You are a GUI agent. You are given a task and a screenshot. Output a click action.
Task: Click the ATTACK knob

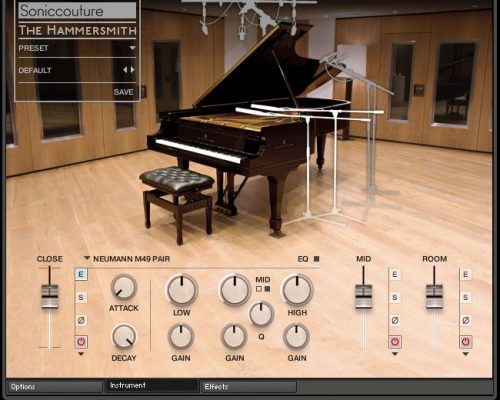point(124,287)
